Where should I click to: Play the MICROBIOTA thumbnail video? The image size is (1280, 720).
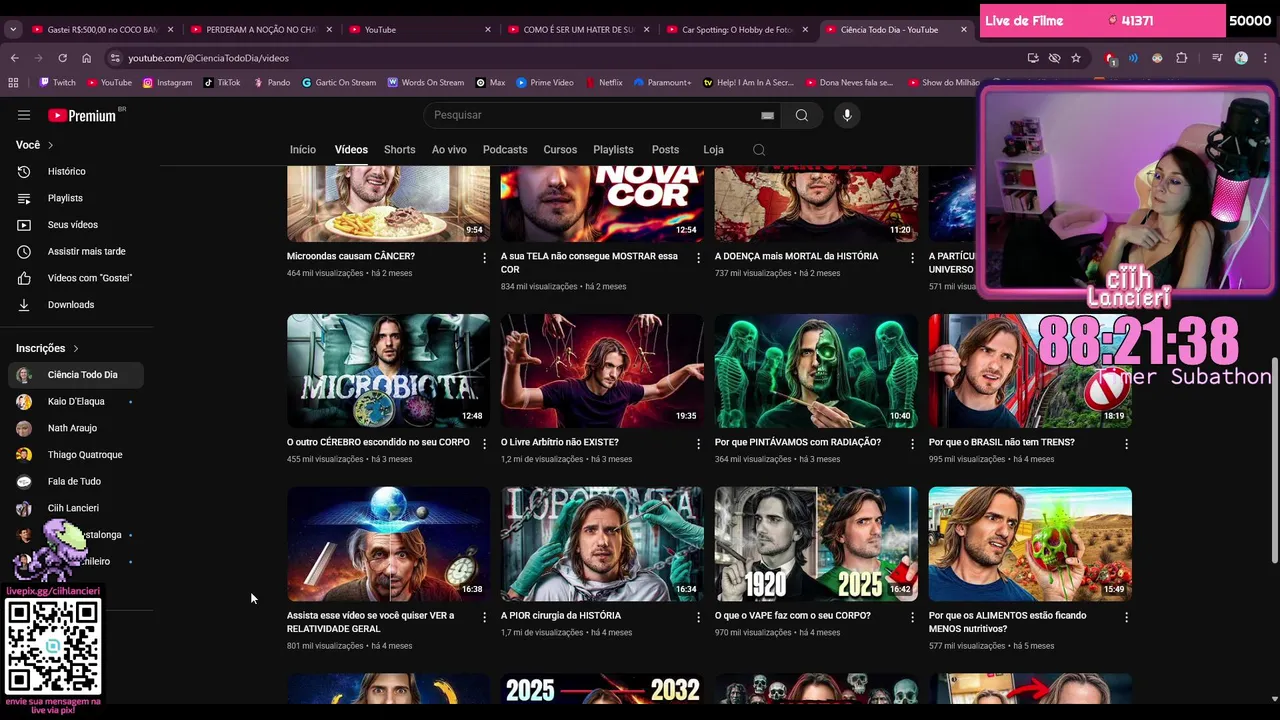tap(388, 371)
